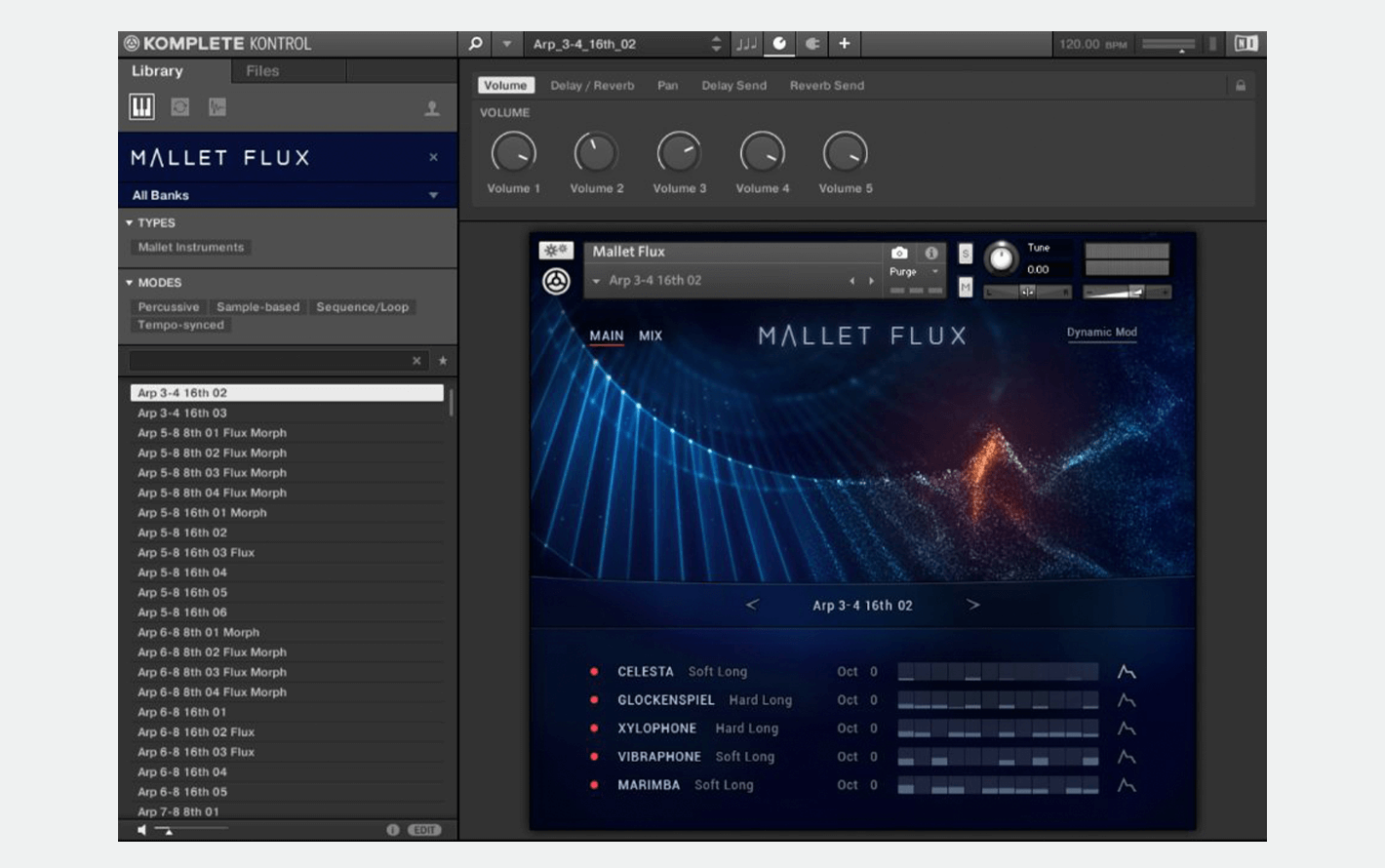The image size is (1385, 868).
Task: Open the Delay Send parameter page
Action: (733, 86)
